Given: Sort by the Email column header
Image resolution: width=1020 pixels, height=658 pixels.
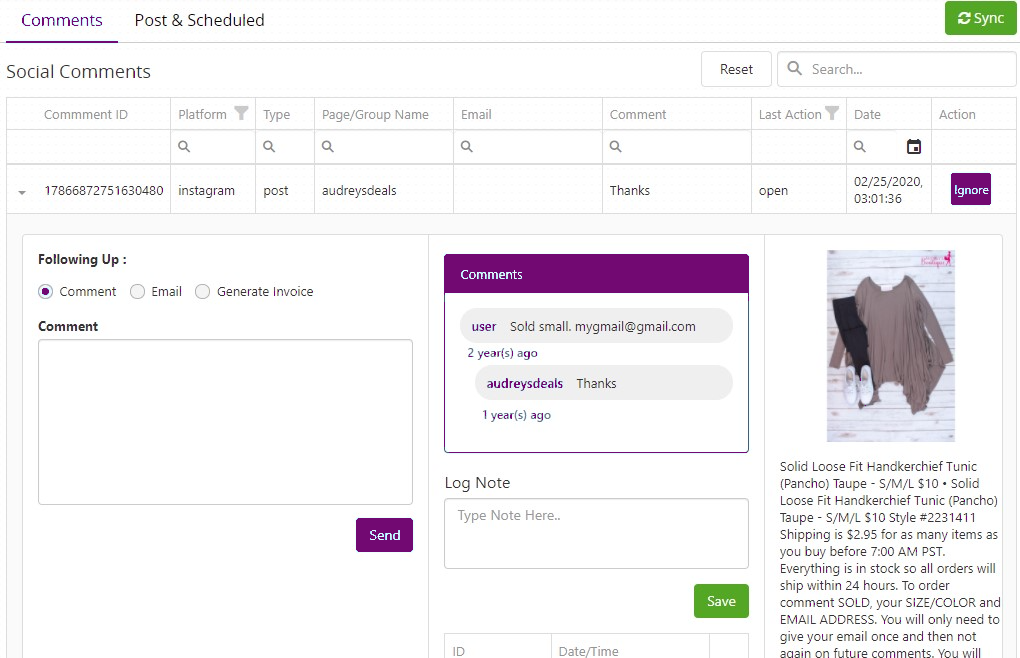Looking at the screenshot, I should pos(476,114).
